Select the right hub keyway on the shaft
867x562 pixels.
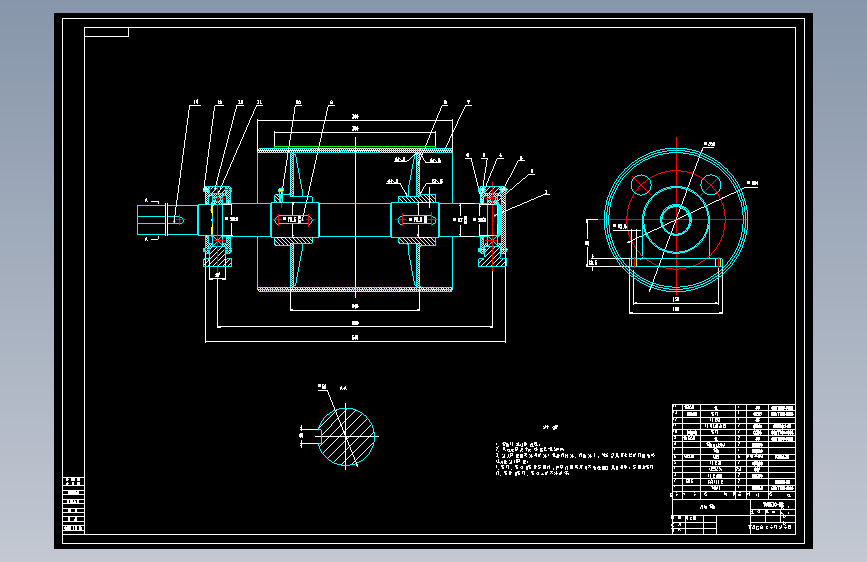pos(416,220)
